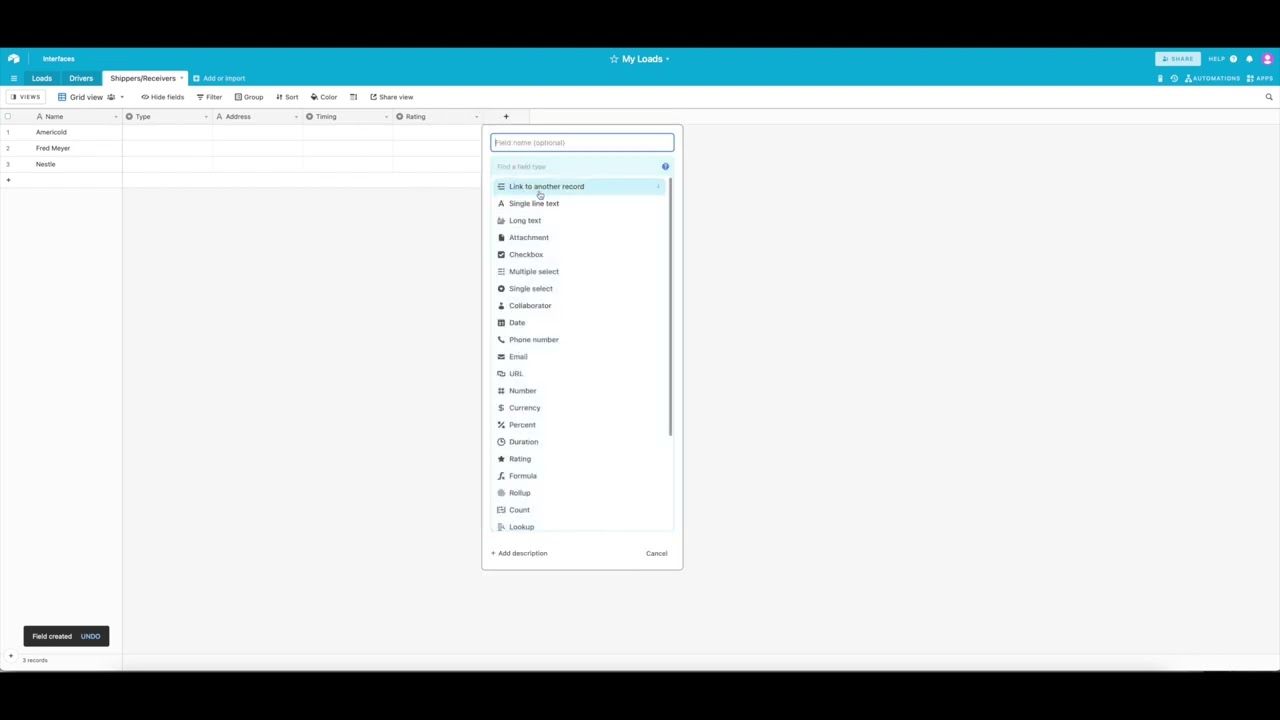
Task: Select Long text field type
Action: 578,221
